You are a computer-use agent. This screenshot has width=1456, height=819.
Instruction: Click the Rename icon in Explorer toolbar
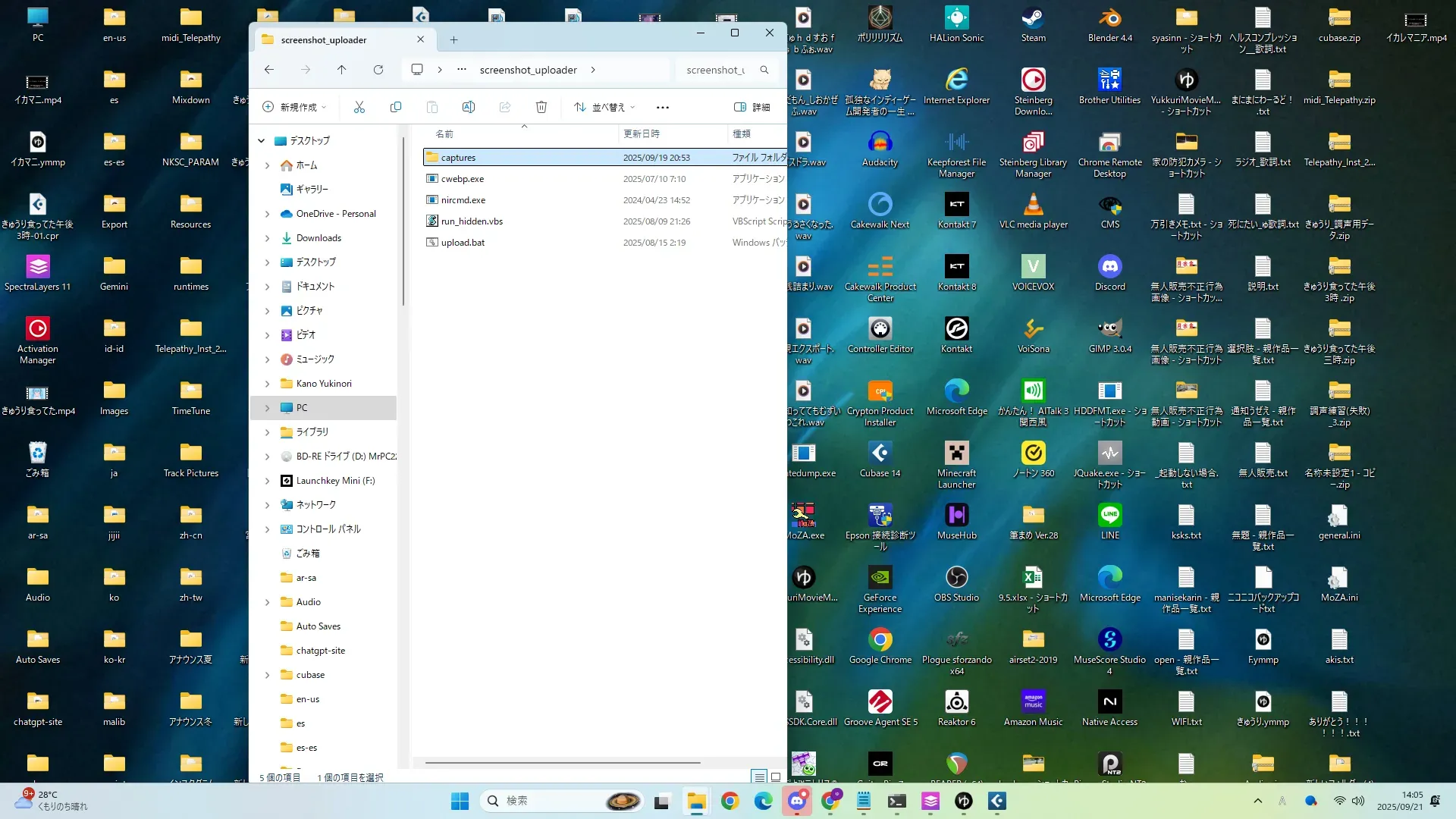(x=469, y=107)
